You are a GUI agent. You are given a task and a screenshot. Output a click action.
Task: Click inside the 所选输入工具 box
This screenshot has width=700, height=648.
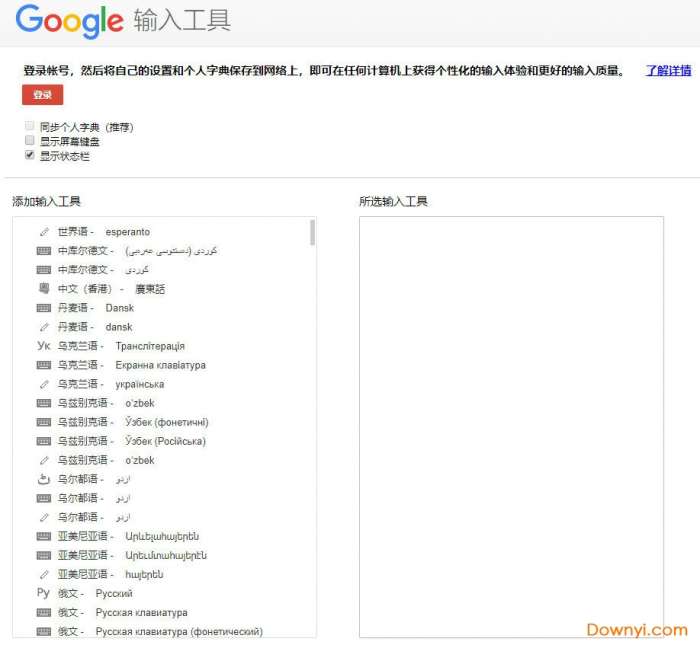click(511, 427)
